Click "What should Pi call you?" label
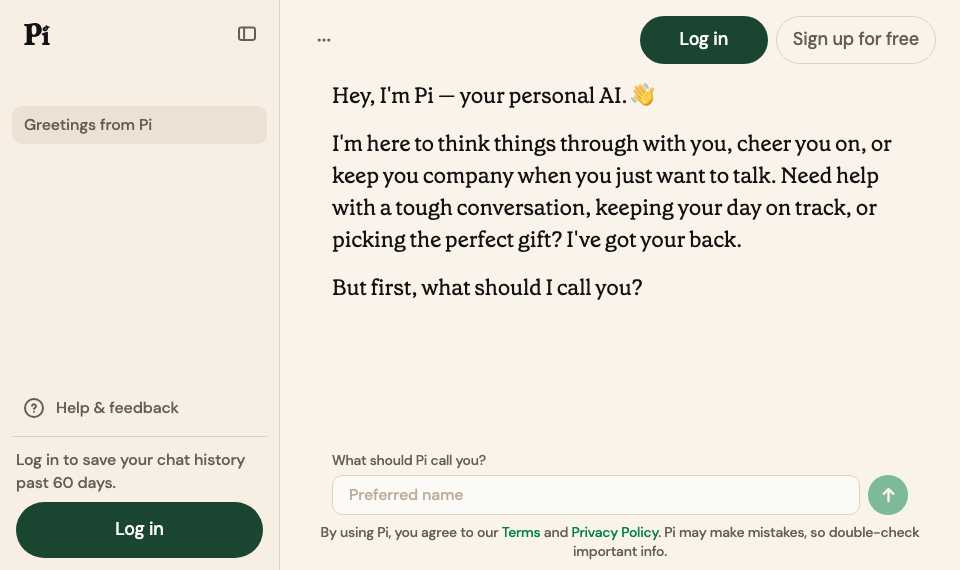960x570 pixels. [408, 460]
